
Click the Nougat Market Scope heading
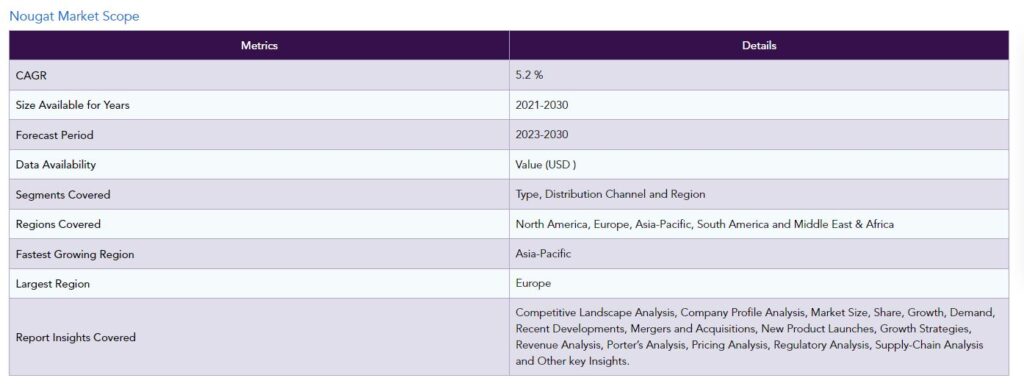(74, 16)
